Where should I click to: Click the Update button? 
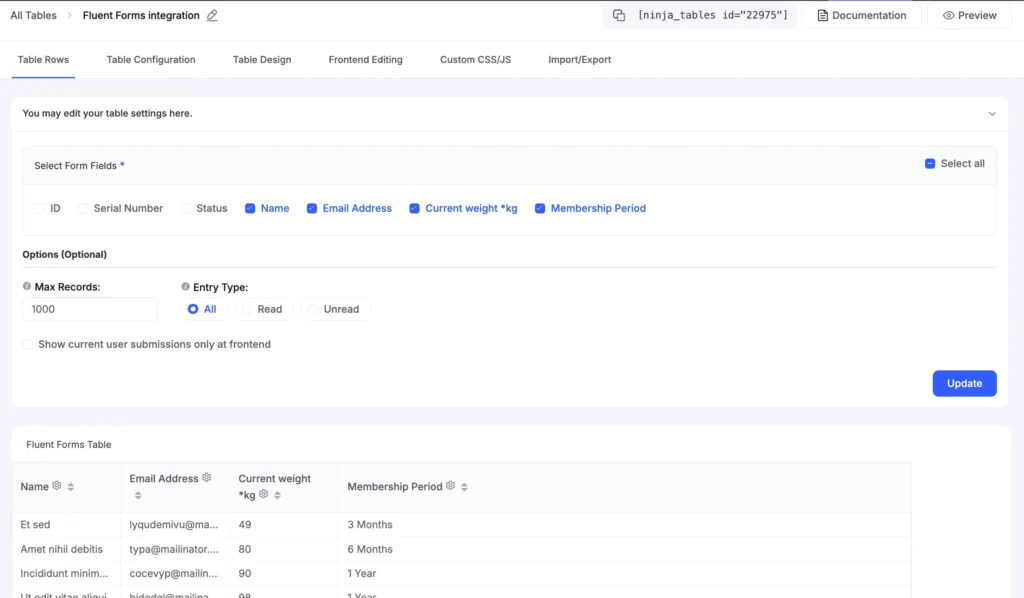[x=963, y=383]
